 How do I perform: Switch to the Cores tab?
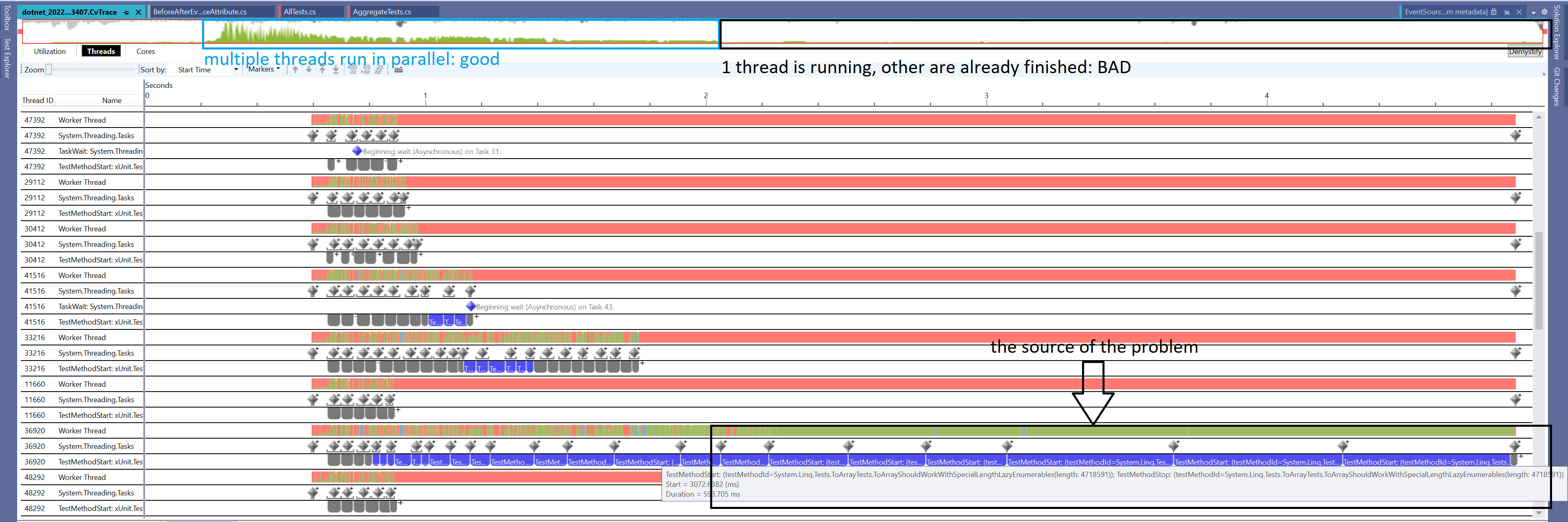click(x=146, y=51)
